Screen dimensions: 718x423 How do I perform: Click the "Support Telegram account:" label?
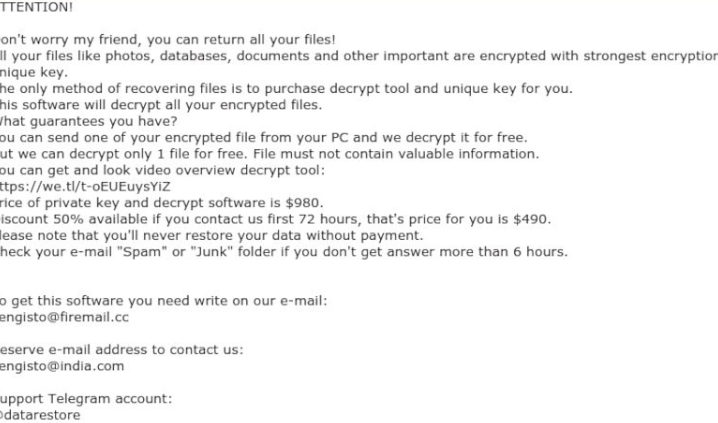[86, 398]
